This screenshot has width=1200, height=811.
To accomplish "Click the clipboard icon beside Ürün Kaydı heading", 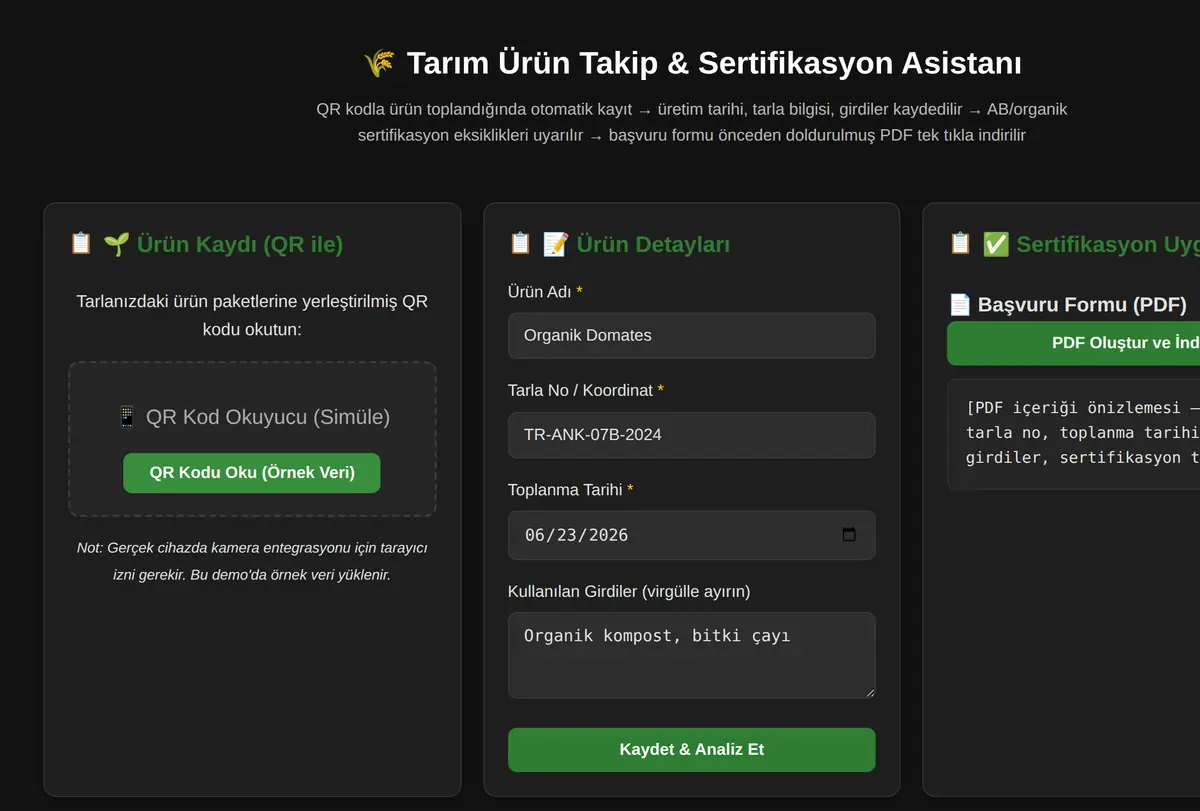I will point(80,243).
